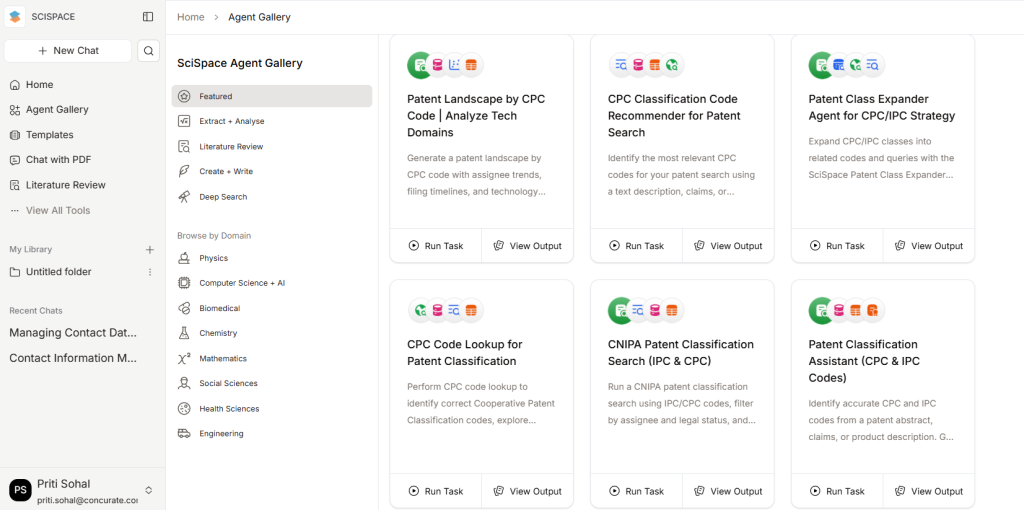The image size is (1024, 510).
Task: View Output for Patent Classification Assistant
Action: click(929, 492)
